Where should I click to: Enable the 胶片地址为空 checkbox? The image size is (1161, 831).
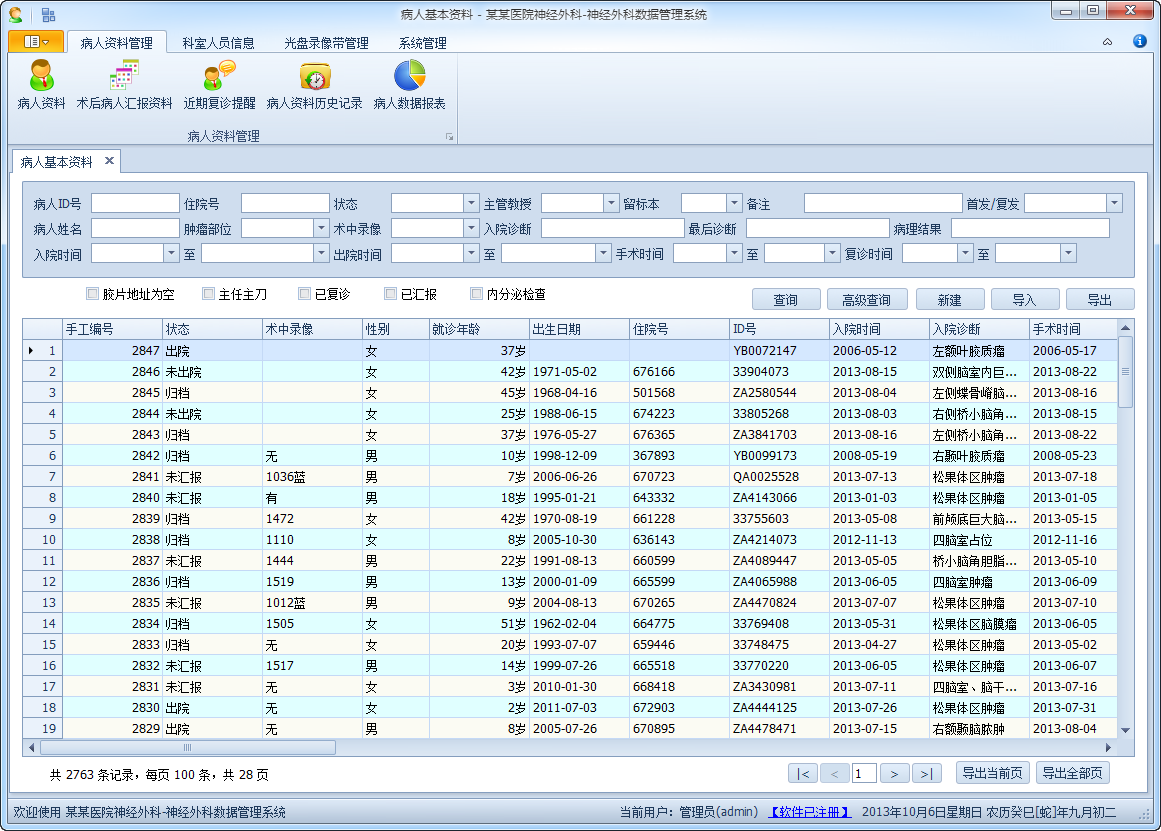[93, 294]
